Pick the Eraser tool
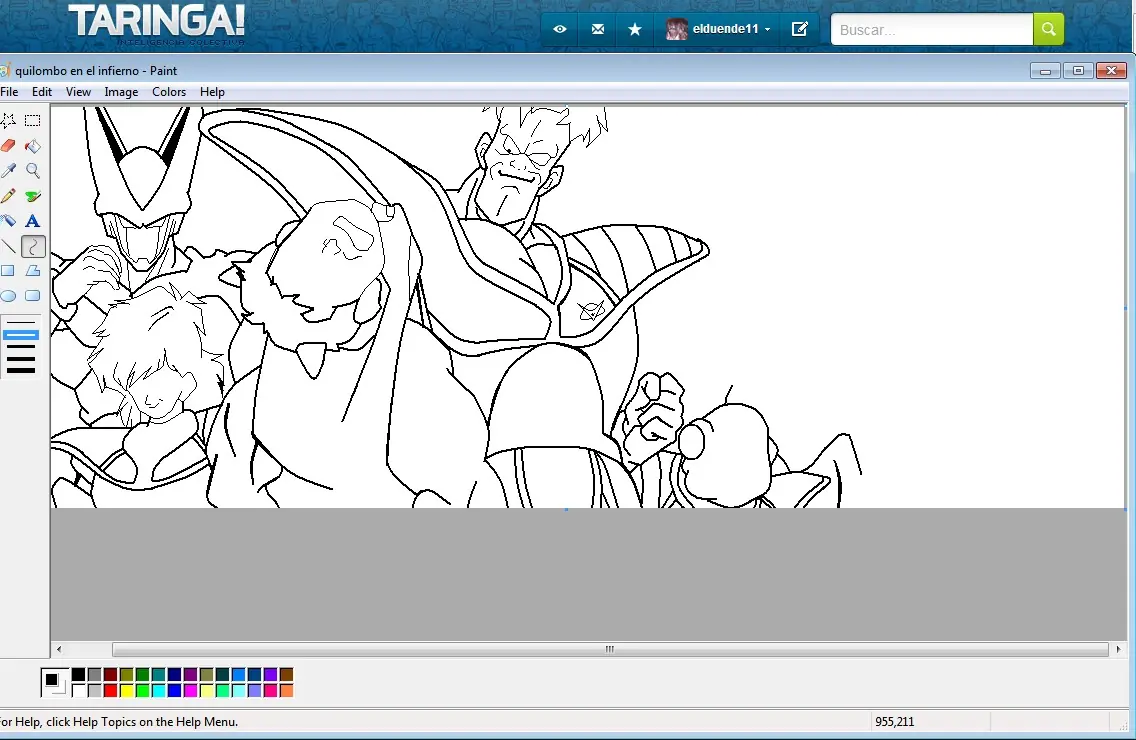 point(9,146)
